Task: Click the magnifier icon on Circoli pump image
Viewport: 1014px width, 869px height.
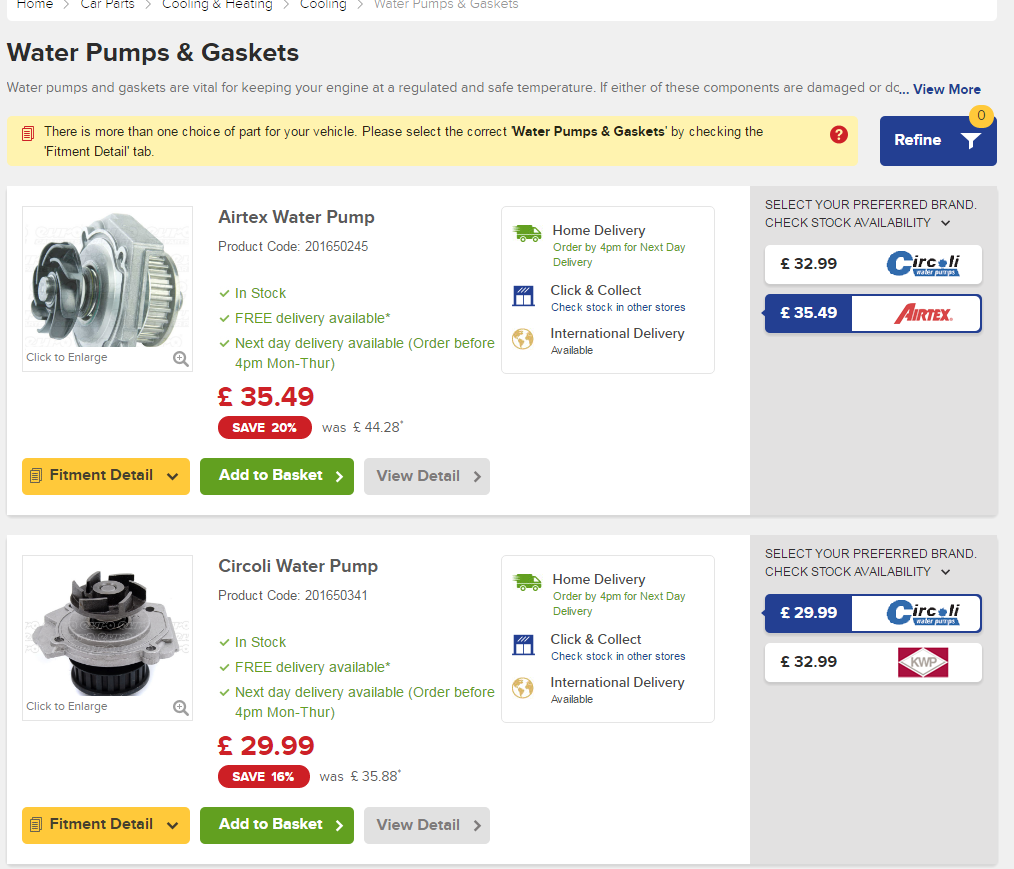Action: (x=181, y=707)
